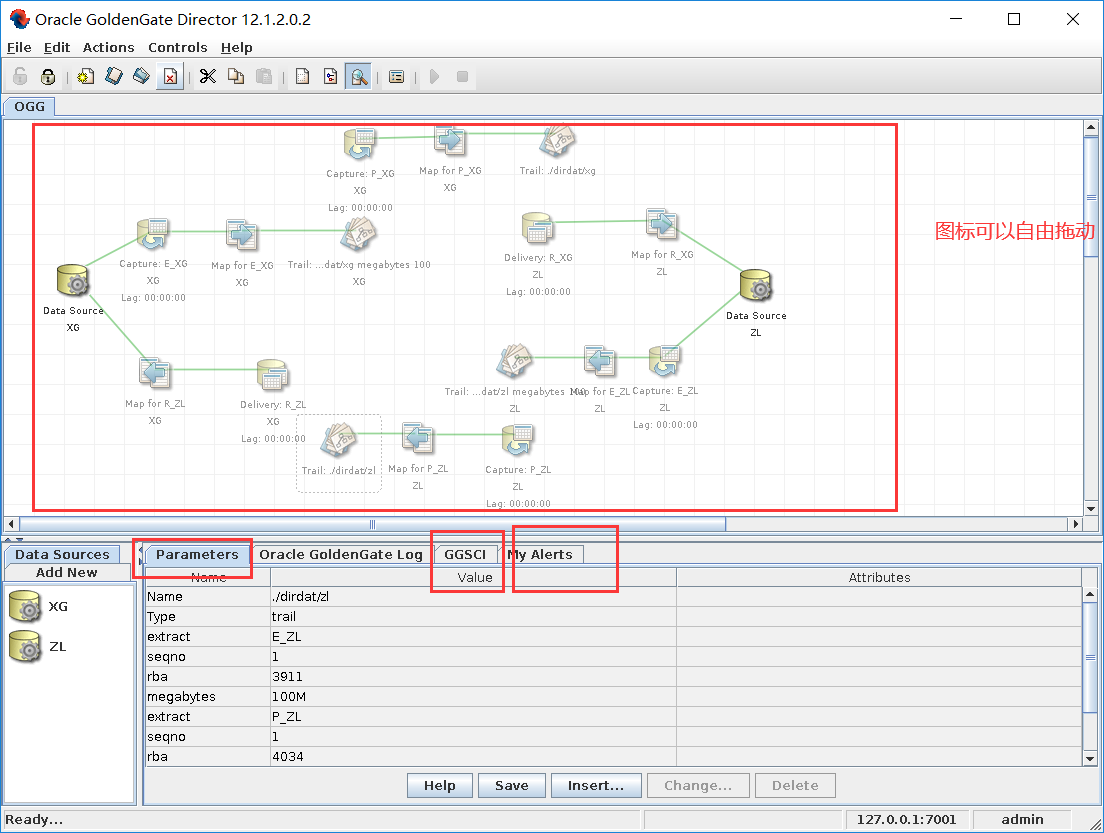This screenshot has height=833, width=1104.
Task: Open the Controls menu
Action: 177,47
